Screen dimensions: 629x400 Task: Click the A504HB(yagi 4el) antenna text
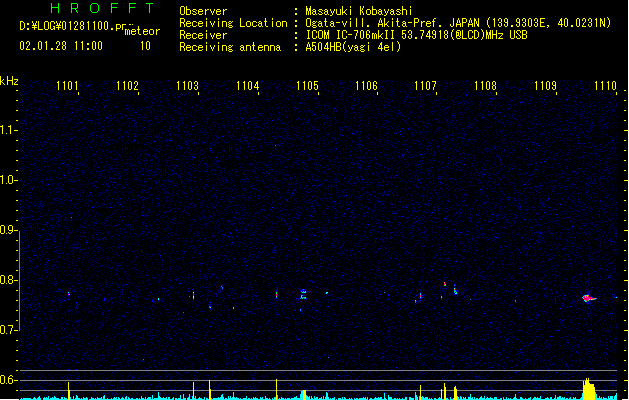tap(353, 47)
